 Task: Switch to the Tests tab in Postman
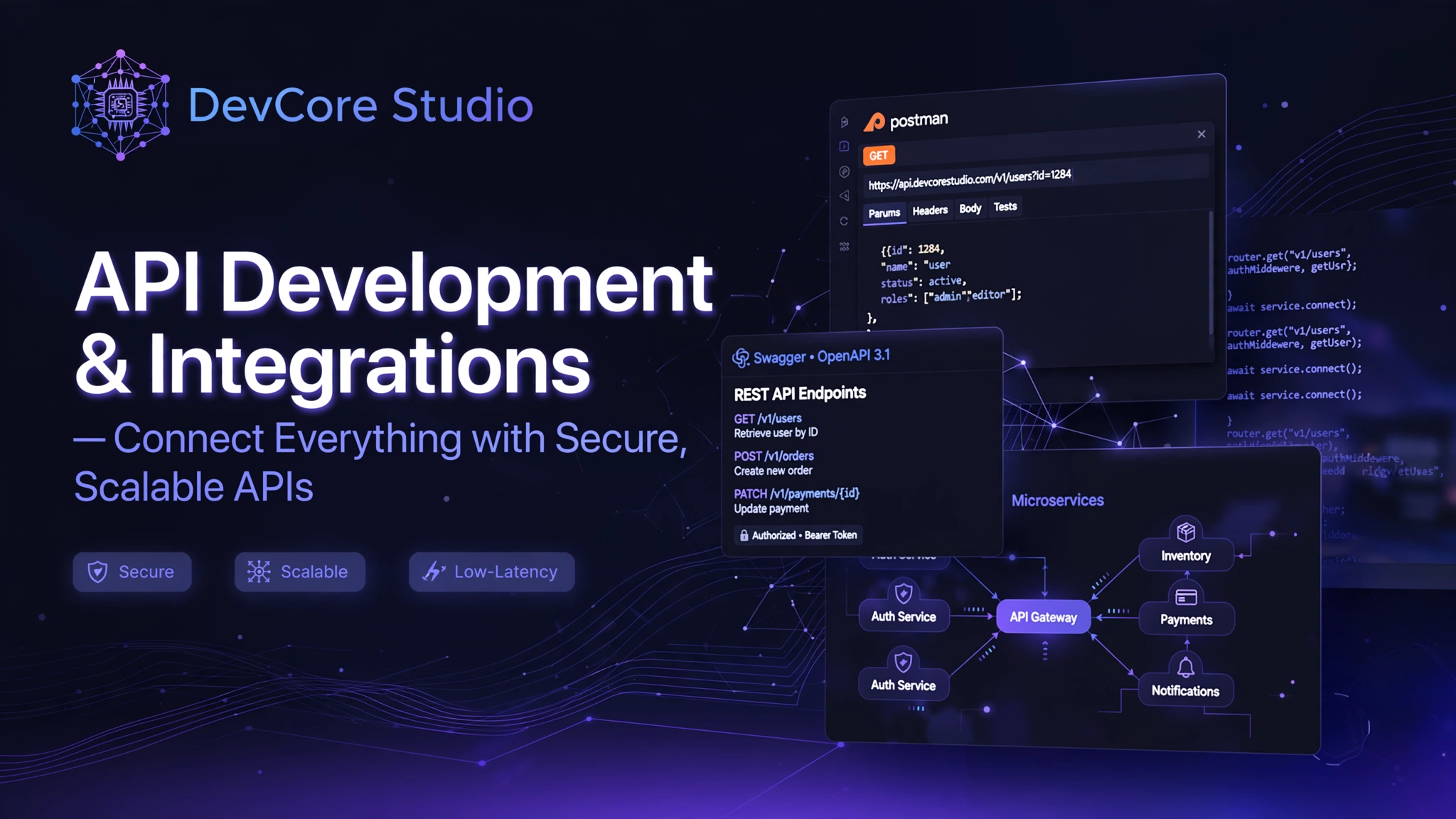[x=1005, y=207]
